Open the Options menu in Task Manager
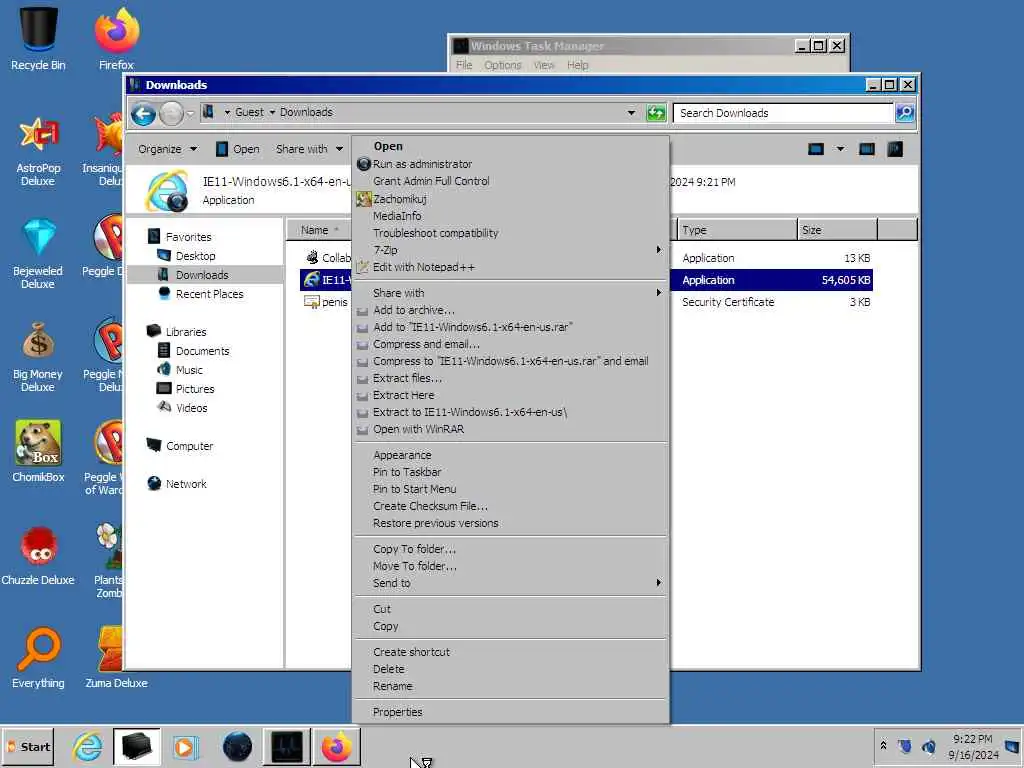 click(503, 65)
